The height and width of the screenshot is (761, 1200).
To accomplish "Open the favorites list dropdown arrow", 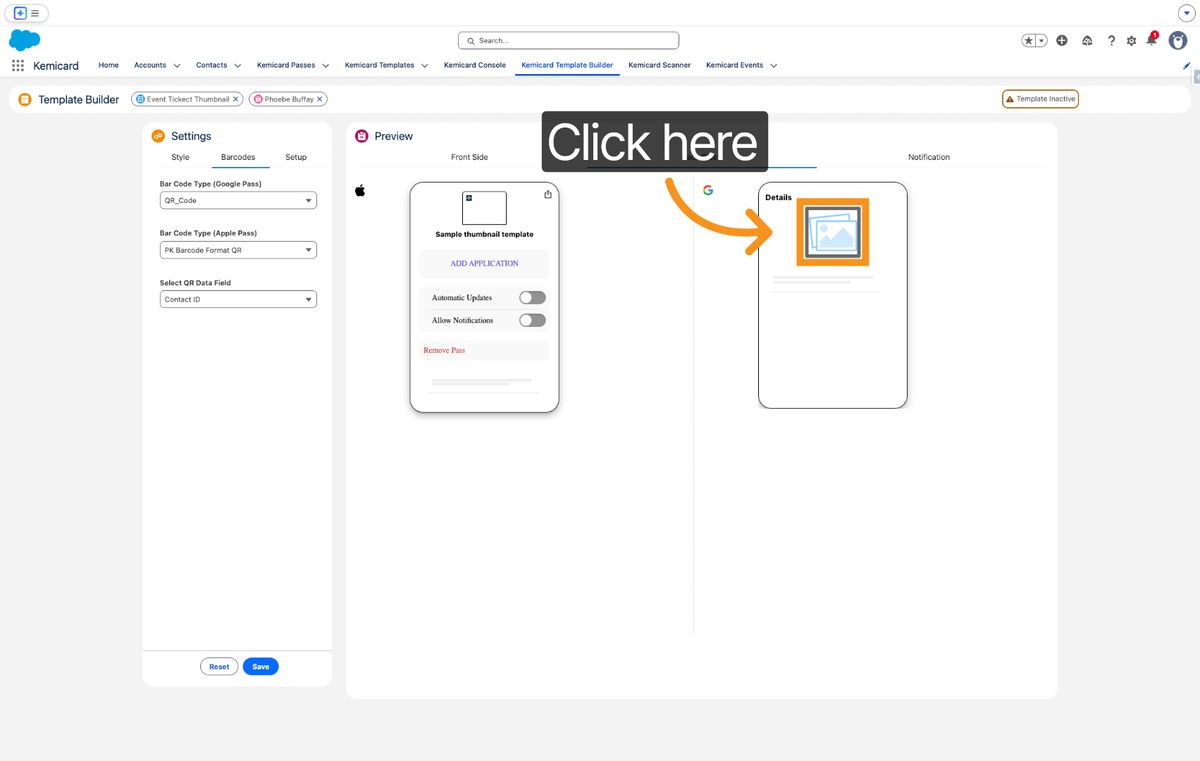I will tap(1041, 40).
